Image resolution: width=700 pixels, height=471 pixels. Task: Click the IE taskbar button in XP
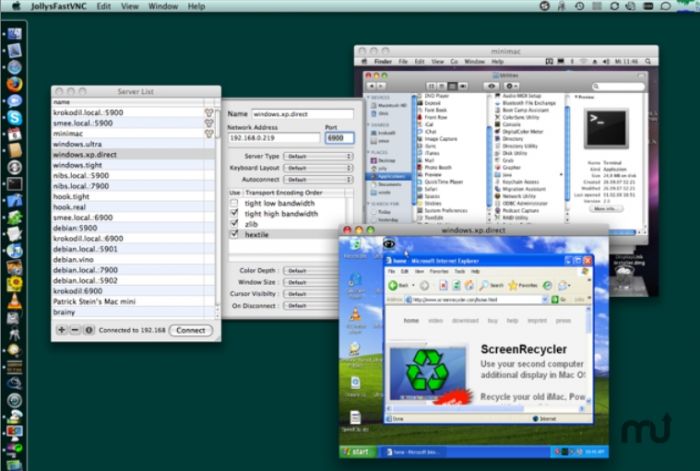coord(413,452)
